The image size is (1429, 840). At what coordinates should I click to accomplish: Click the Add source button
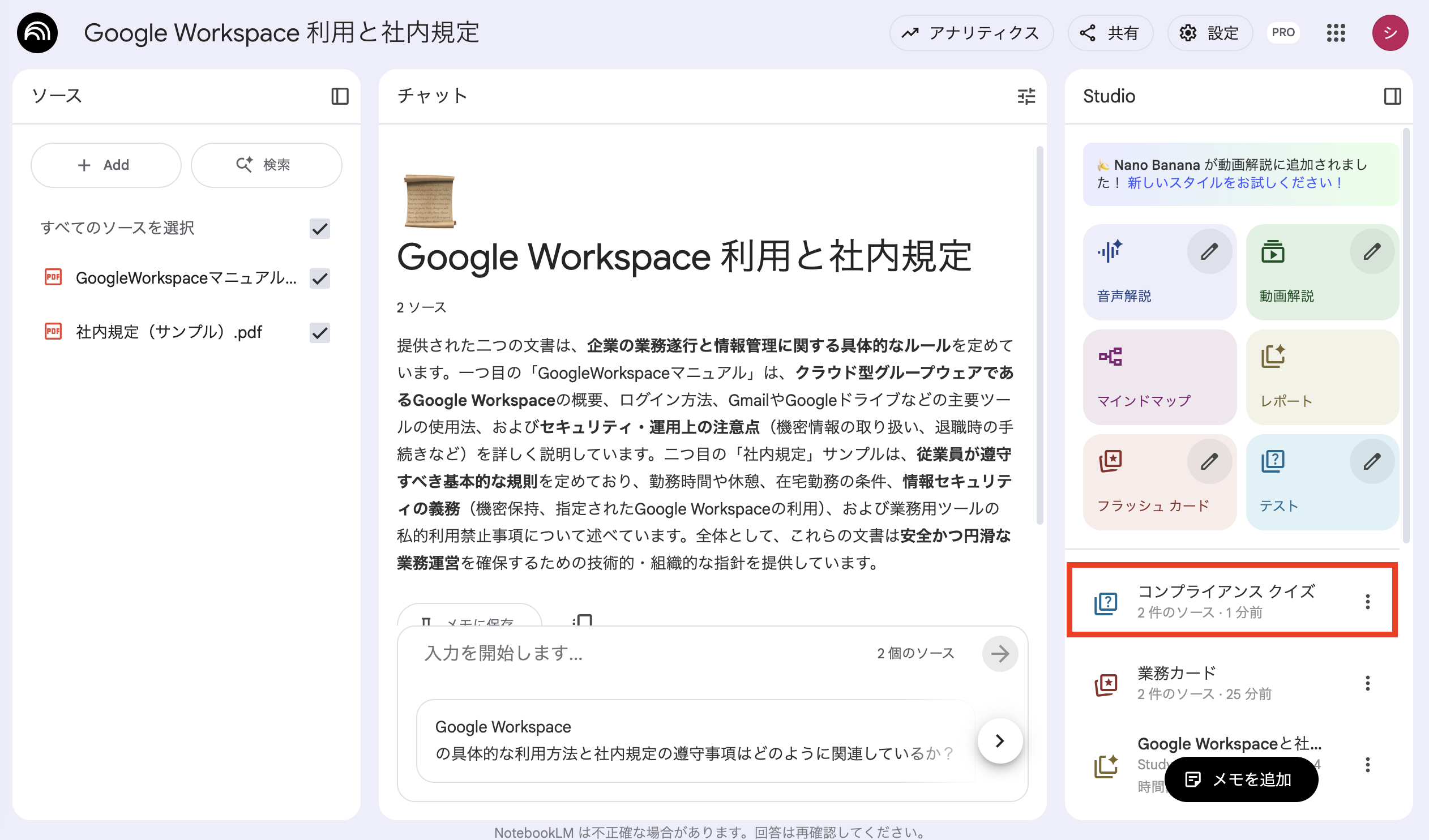coord(105,165)
